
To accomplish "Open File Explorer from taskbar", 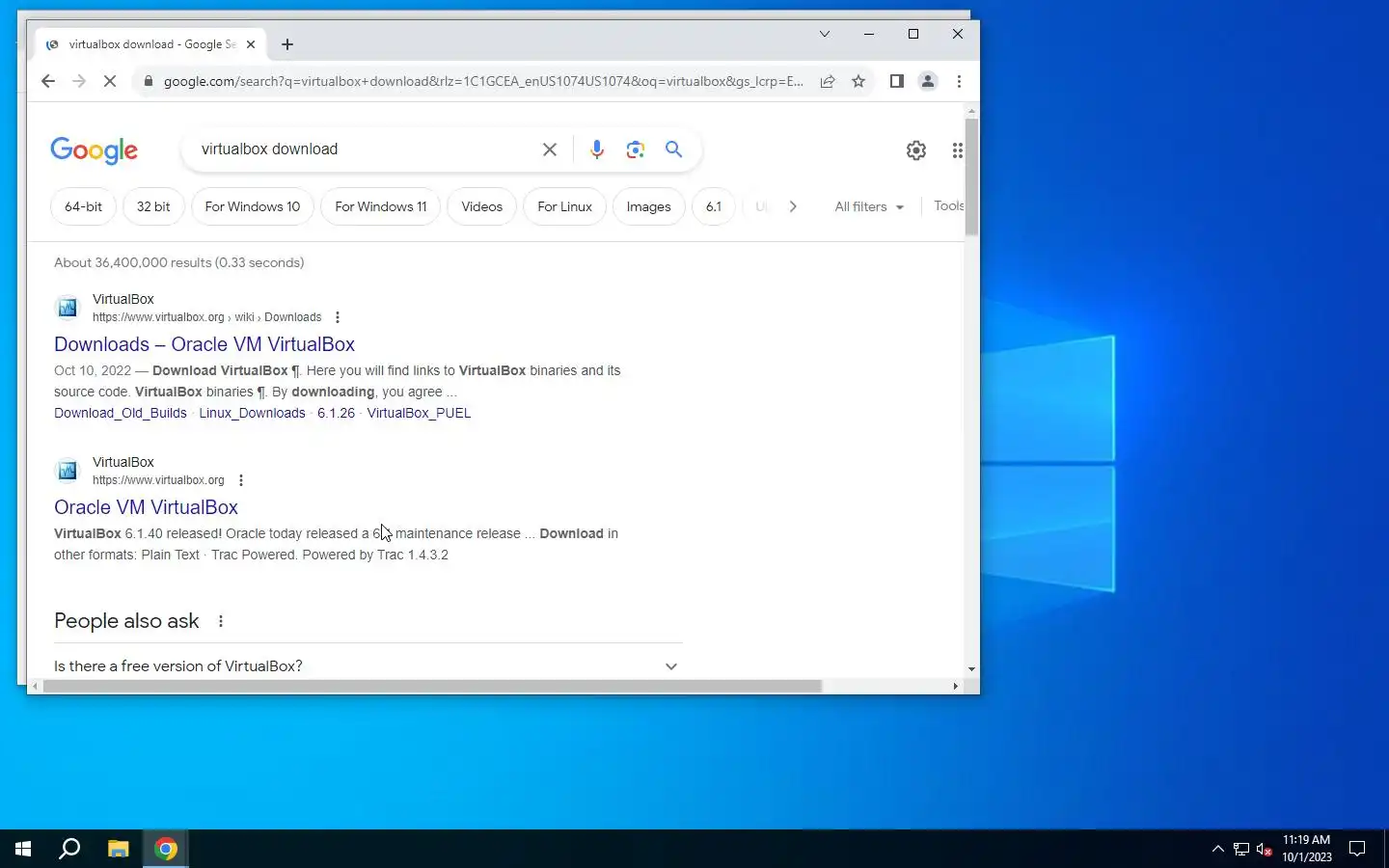I will tap(118, 849).
